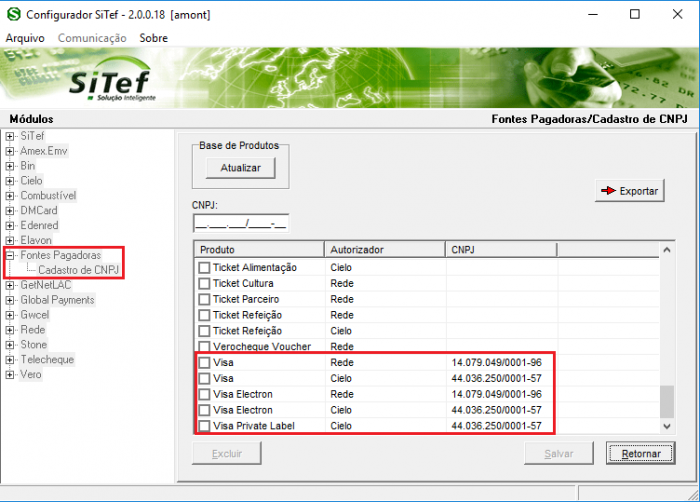Screen dimensions: 700x502
Task: Sort by the CNPJ column header
Action: click(501, 250)
